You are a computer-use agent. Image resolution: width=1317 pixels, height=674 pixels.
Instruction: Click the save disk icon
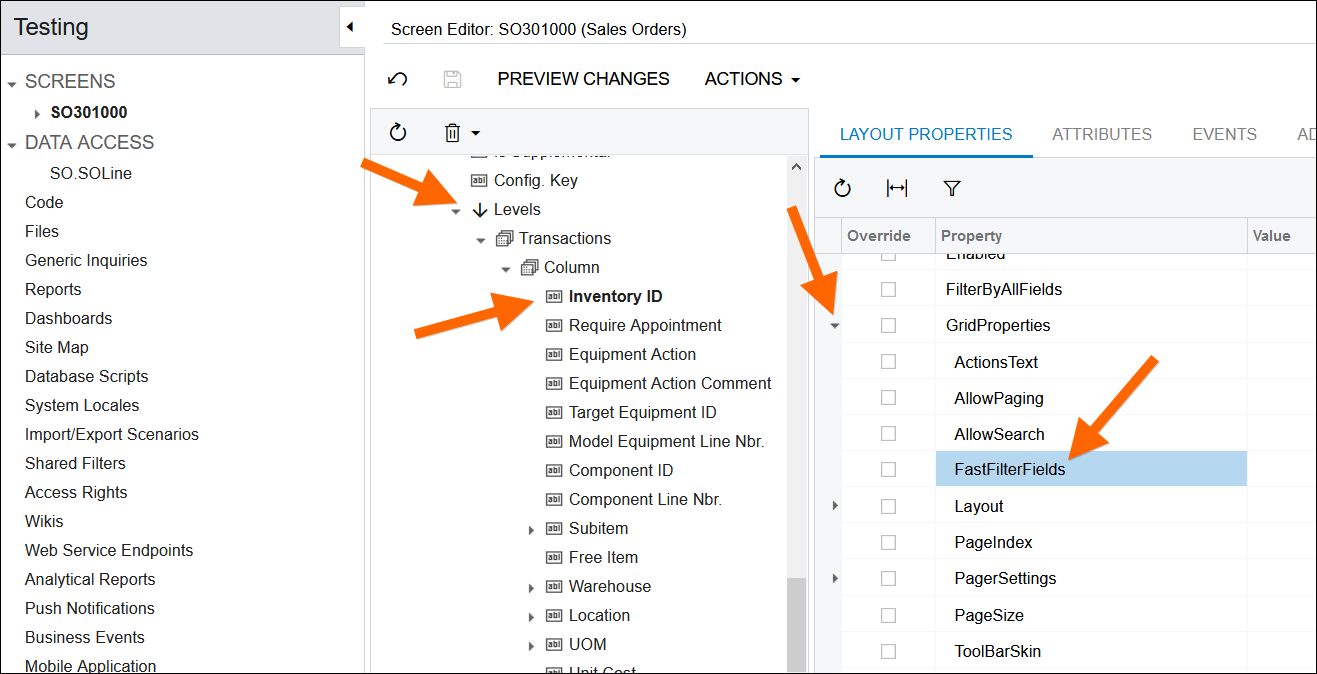pyautogui.click(x=452, y=79)
